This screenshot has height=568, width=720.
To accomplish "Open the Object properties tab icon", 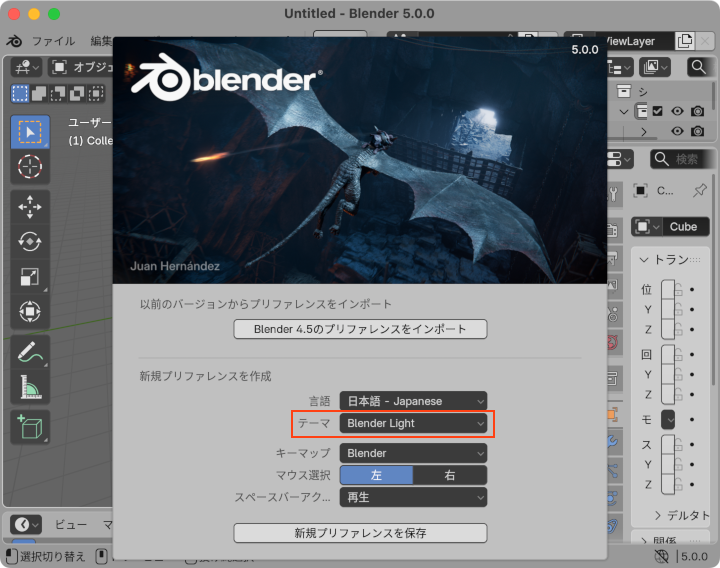I will tap(613, 415).
